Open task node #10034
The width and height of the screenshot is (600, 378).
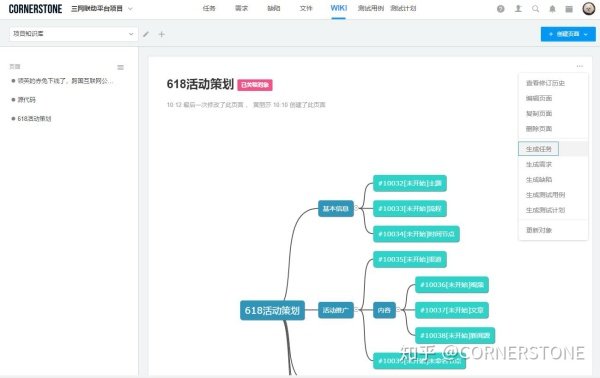416,234
